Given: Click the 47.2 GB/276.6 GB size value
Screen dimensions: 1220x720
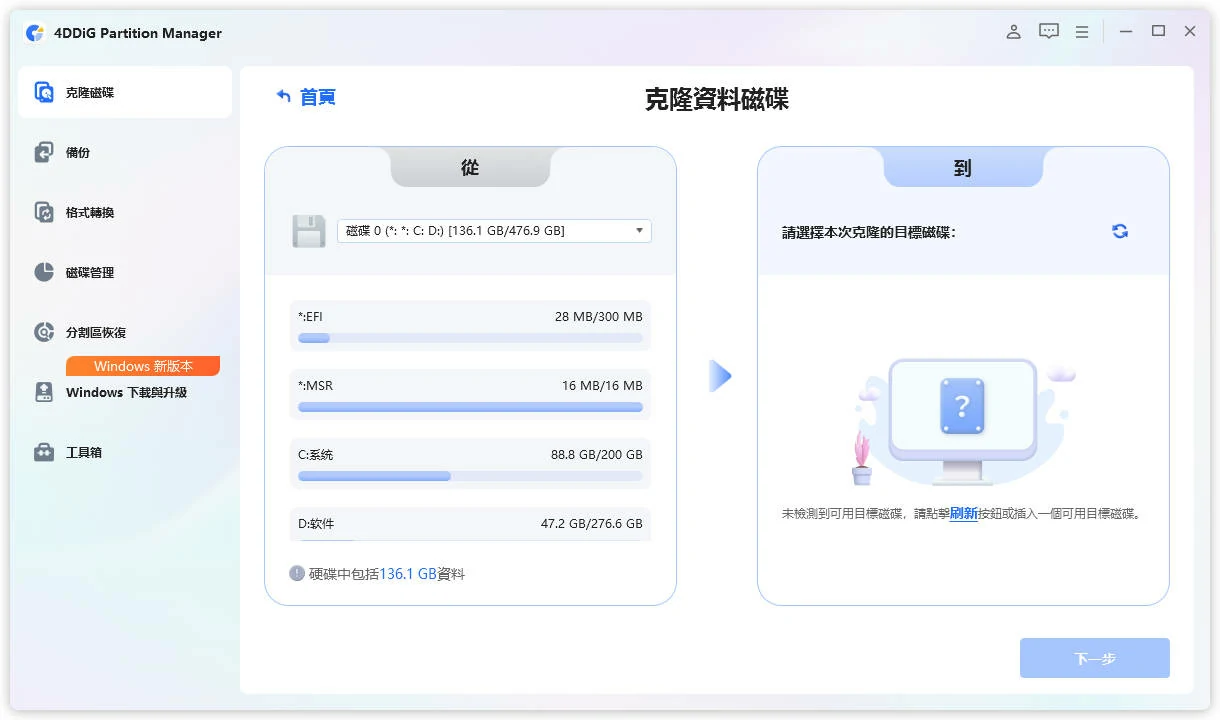Looking at the screenshot, I should [x=592, y=523].
